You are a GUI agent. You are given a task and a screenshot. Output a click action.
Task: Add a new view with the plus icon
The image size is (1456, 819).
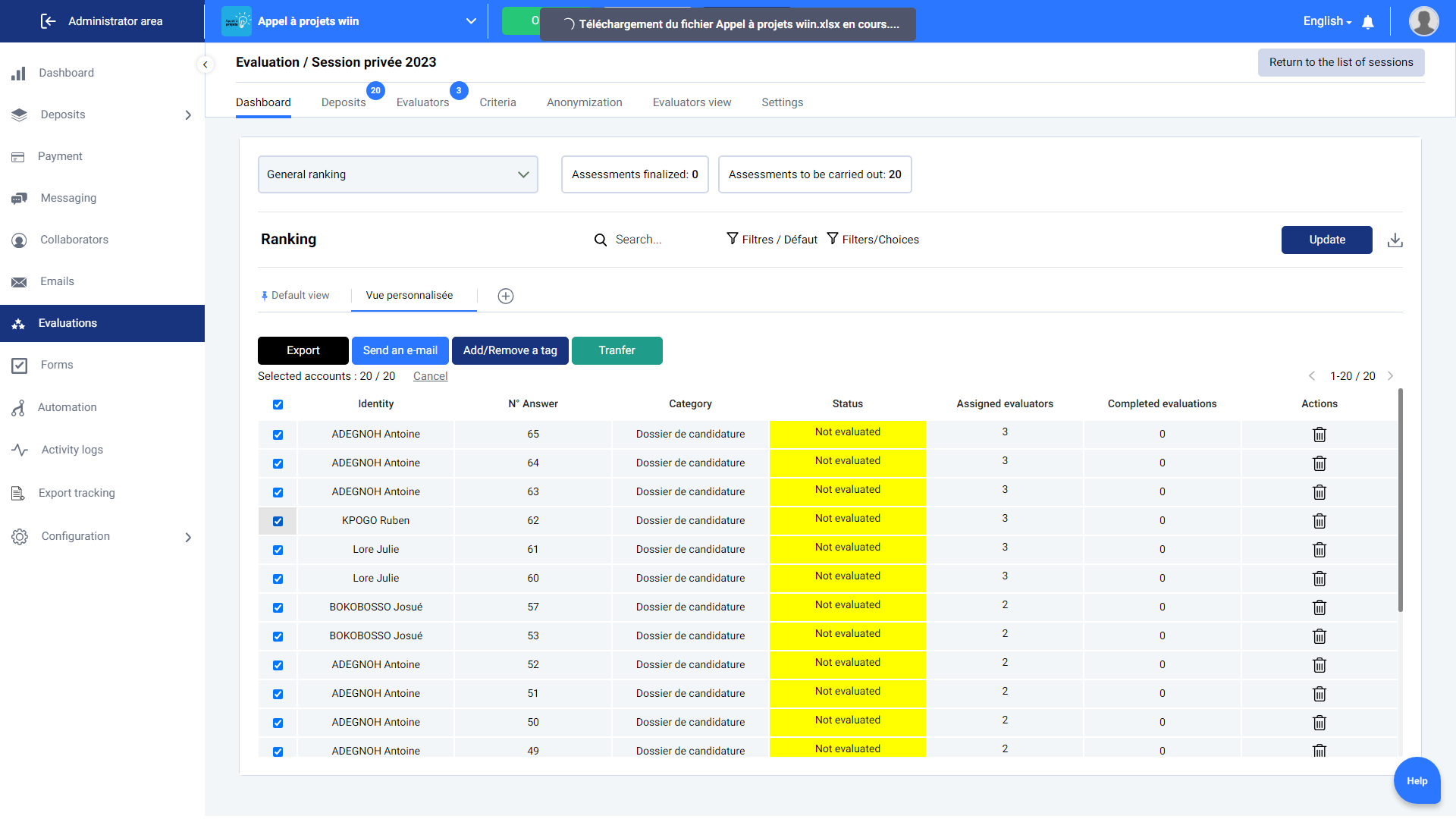(506, 297)
